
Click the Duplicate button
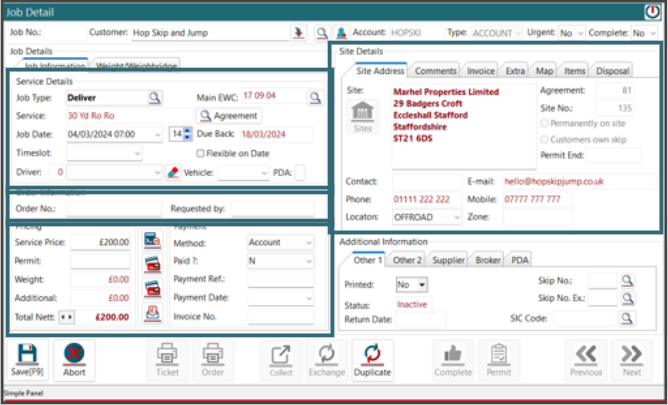coord(372,360)
